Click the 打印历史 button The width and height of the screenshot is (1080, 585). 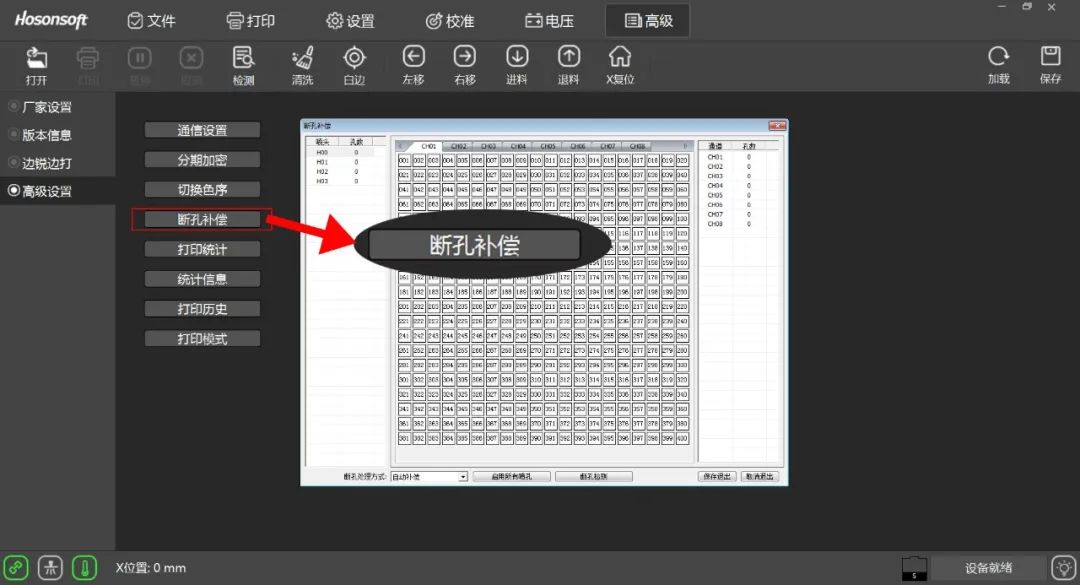click(202, 309)
